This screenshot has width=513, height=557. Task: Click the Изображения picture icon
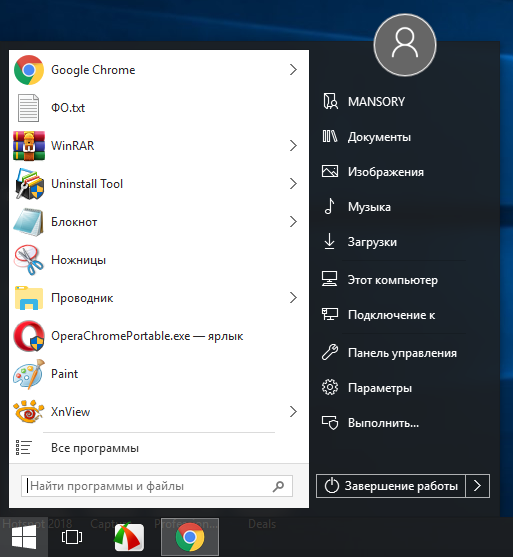(330, 171)
